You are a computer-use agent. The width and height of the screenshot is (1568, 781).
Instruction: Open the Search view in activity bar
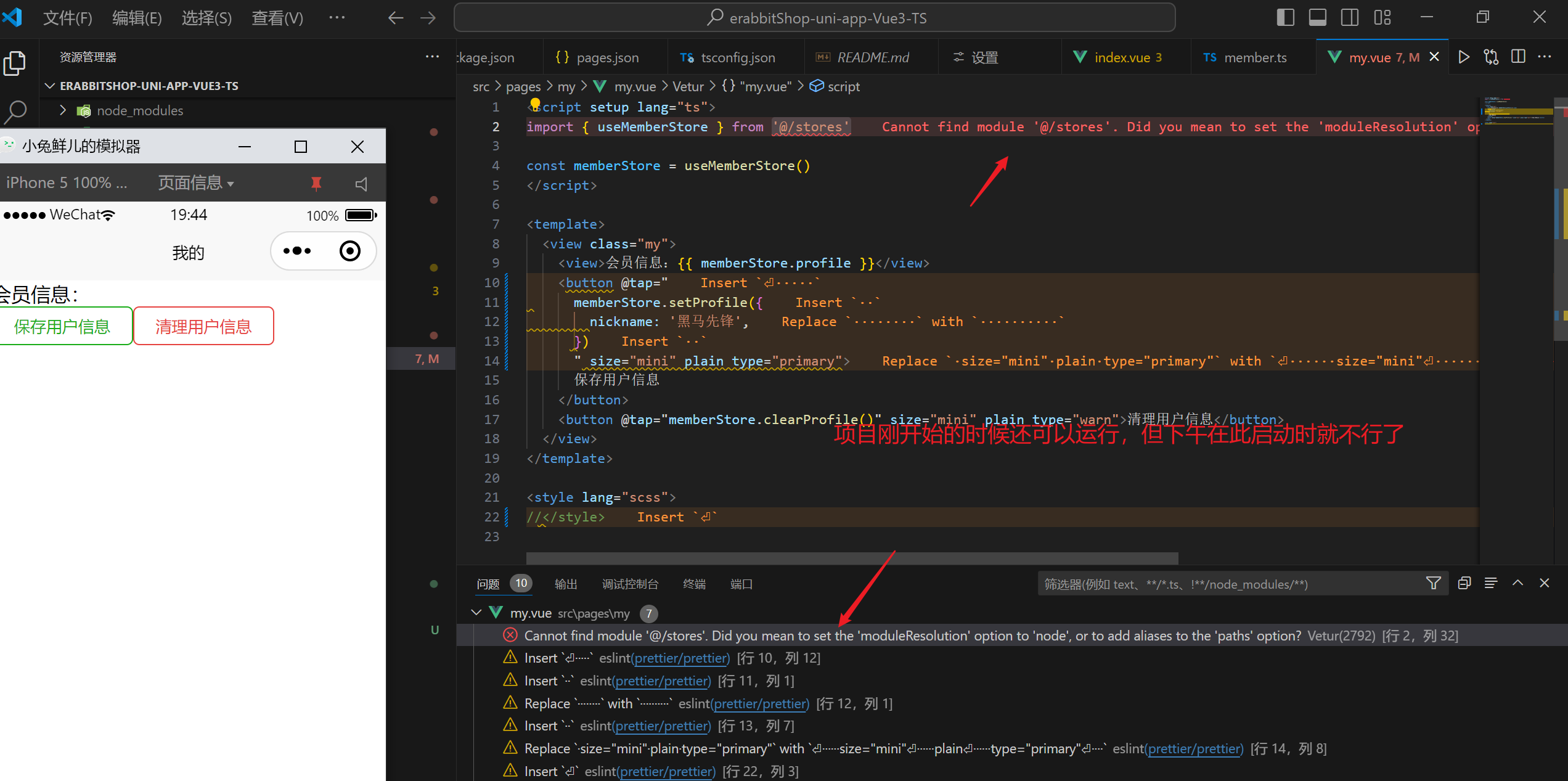coord(15,112)
